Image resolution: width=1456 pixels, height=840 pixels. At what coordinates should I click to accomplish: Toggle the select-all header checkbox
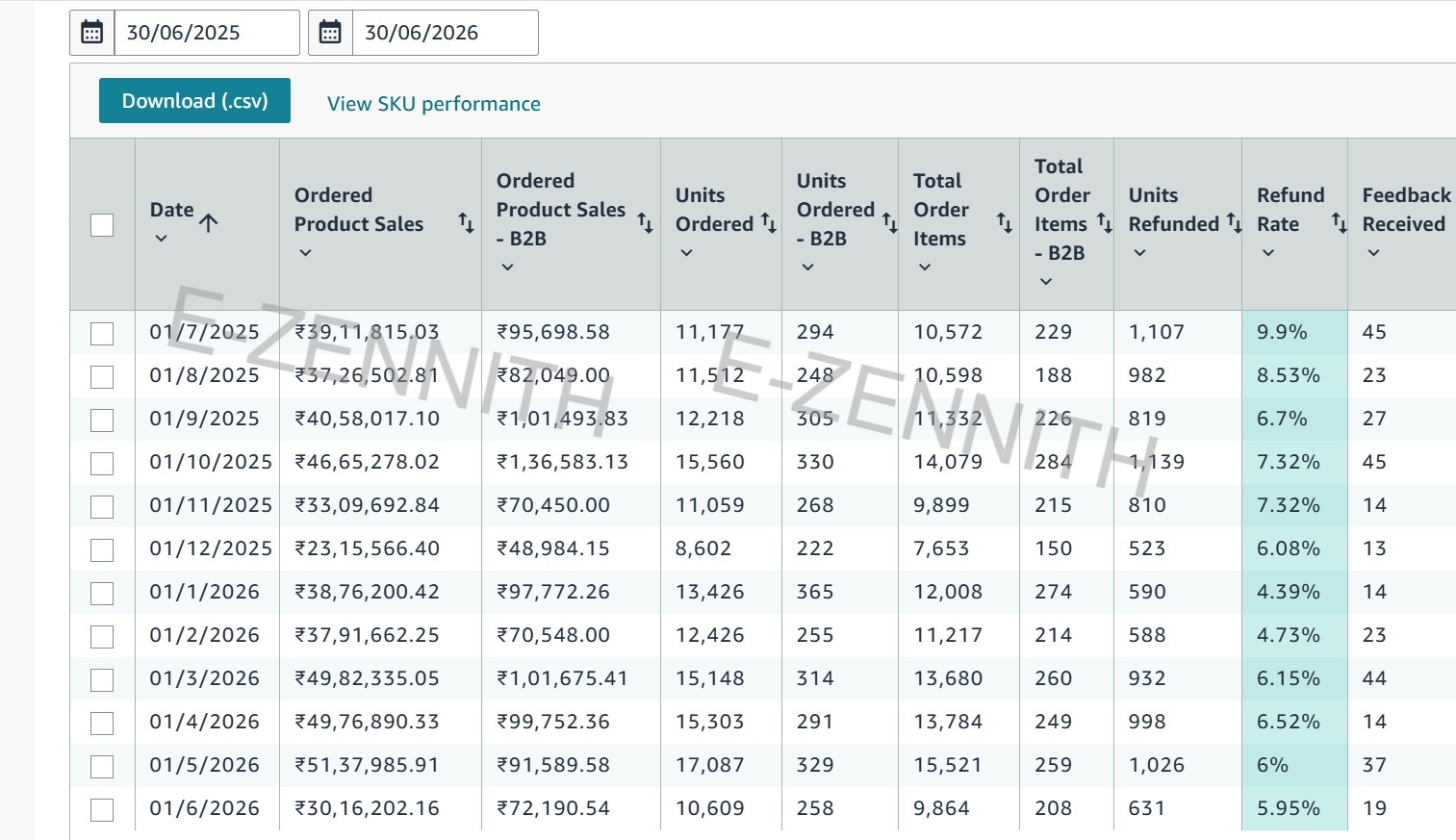coord(102,224)
